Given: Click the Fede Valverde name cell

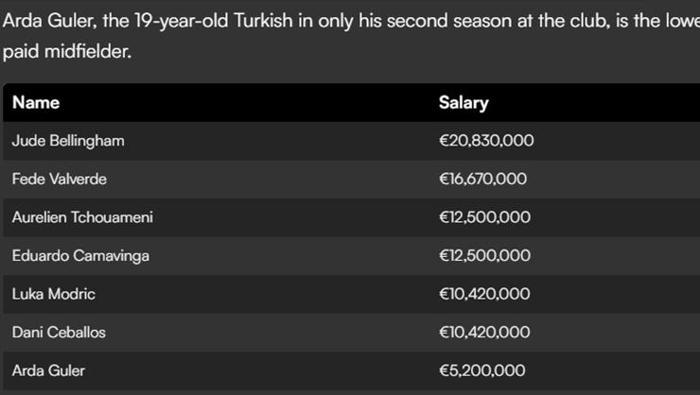Looking at the screenshot, I should [59, 179].
